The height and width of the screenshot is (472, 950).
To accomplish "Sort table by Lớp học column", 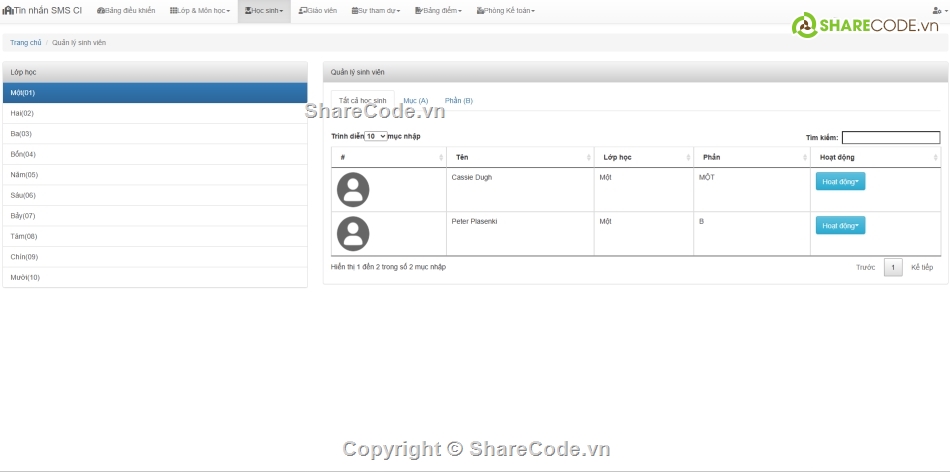I will [x=644, y=158].
